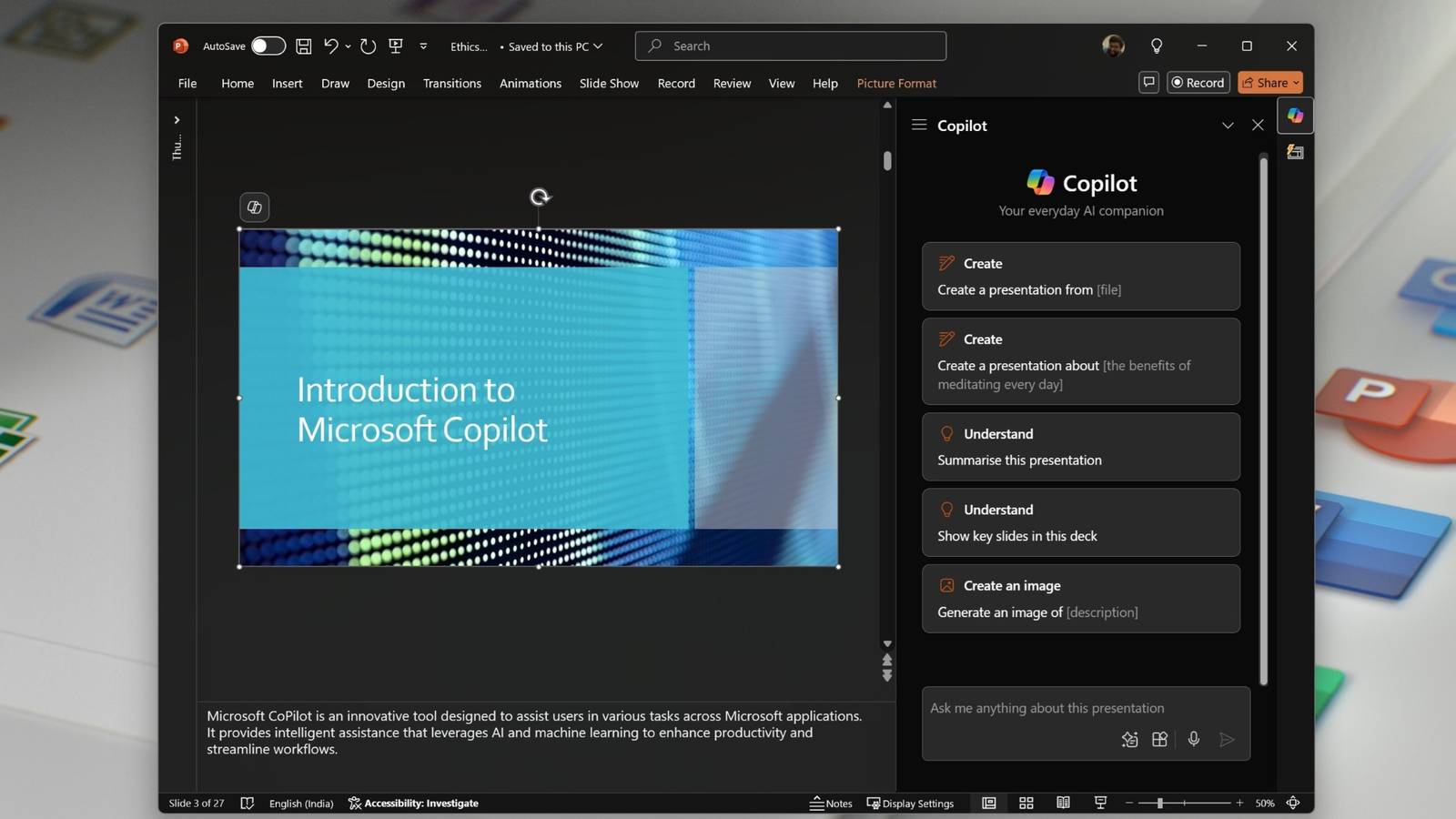Switch to Slide Sorter view icon
The height and width of the screenshot is (819, 1456).
pyautogui.click(x=1026, y=803)
